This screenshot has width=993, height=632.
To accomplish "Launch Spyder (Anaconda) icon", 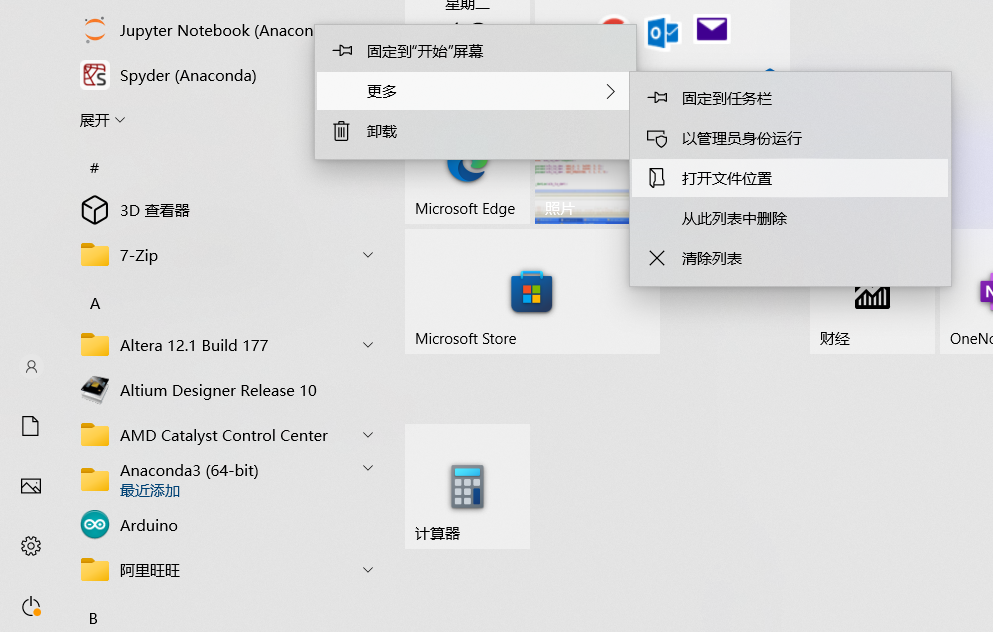I will [95, 75].
